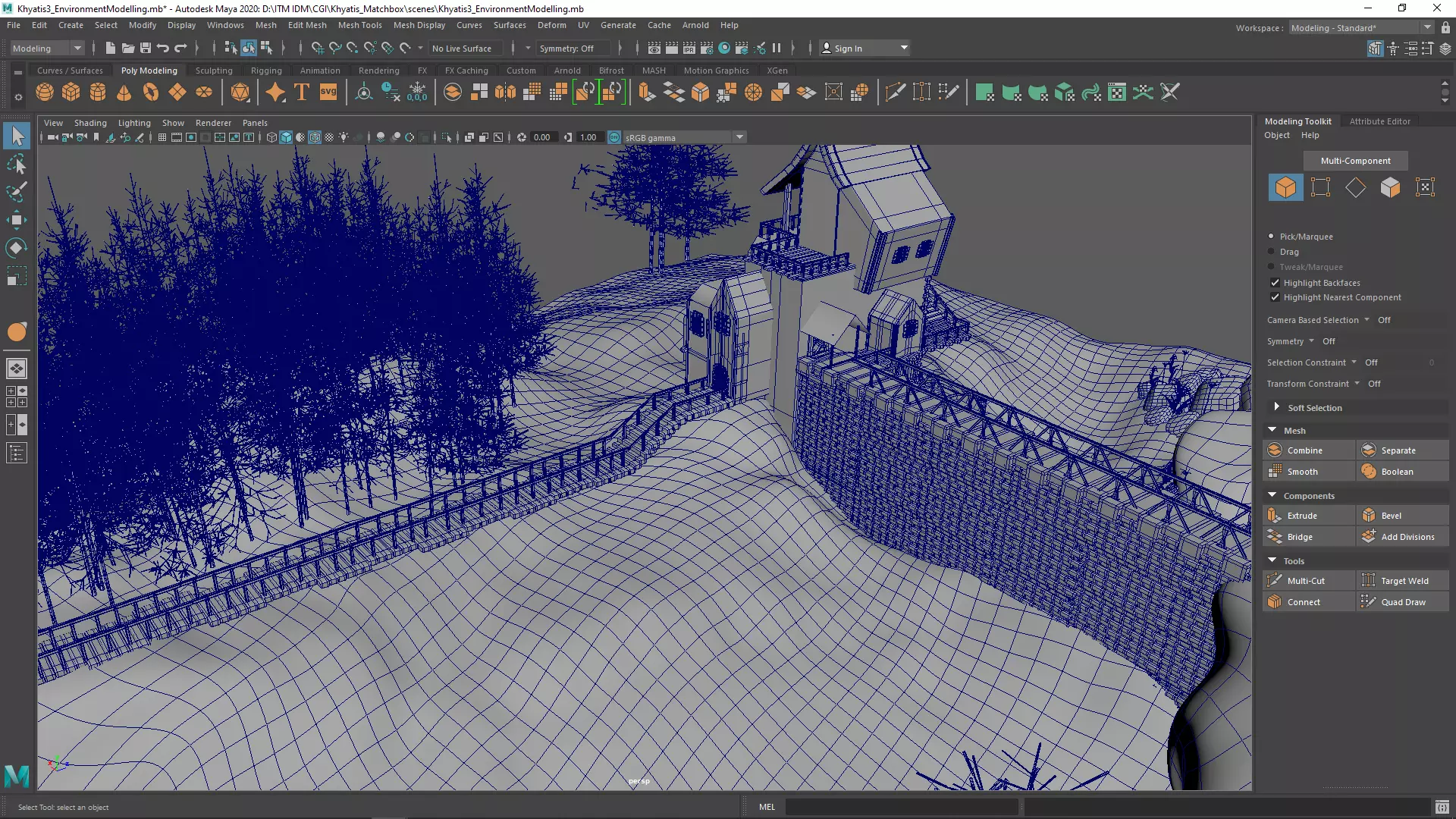The height and width of the screenshot is (819, 1456).
Task: Click the New scene icon
Action: pyautogui.click(x=111, y=48)
